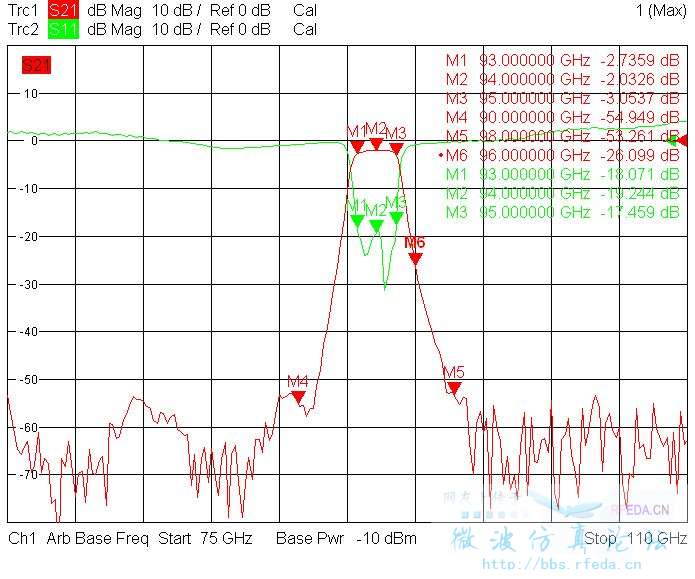Viewport: 695px width, 579px height.
Task: Click the '1 (Max)' indicator
Action: pos(661,10)
